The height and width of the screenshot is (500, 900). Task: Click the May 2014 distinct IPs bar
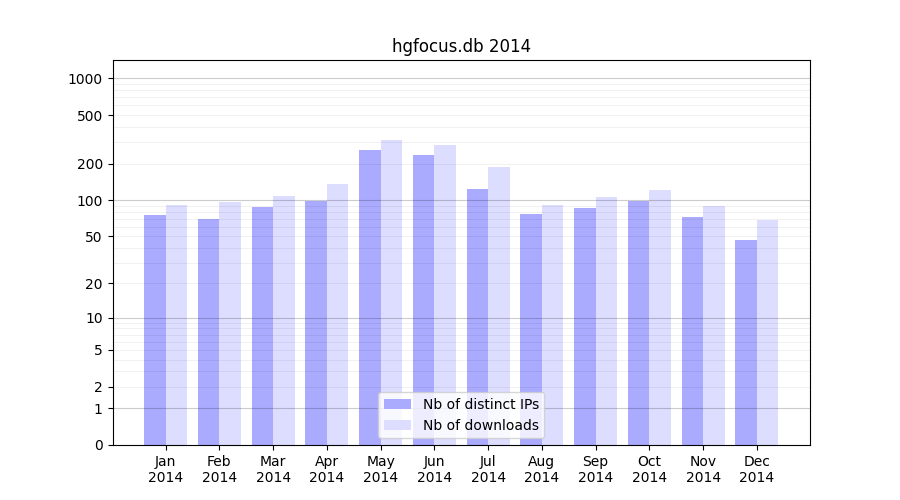click(x=370, y=297)
